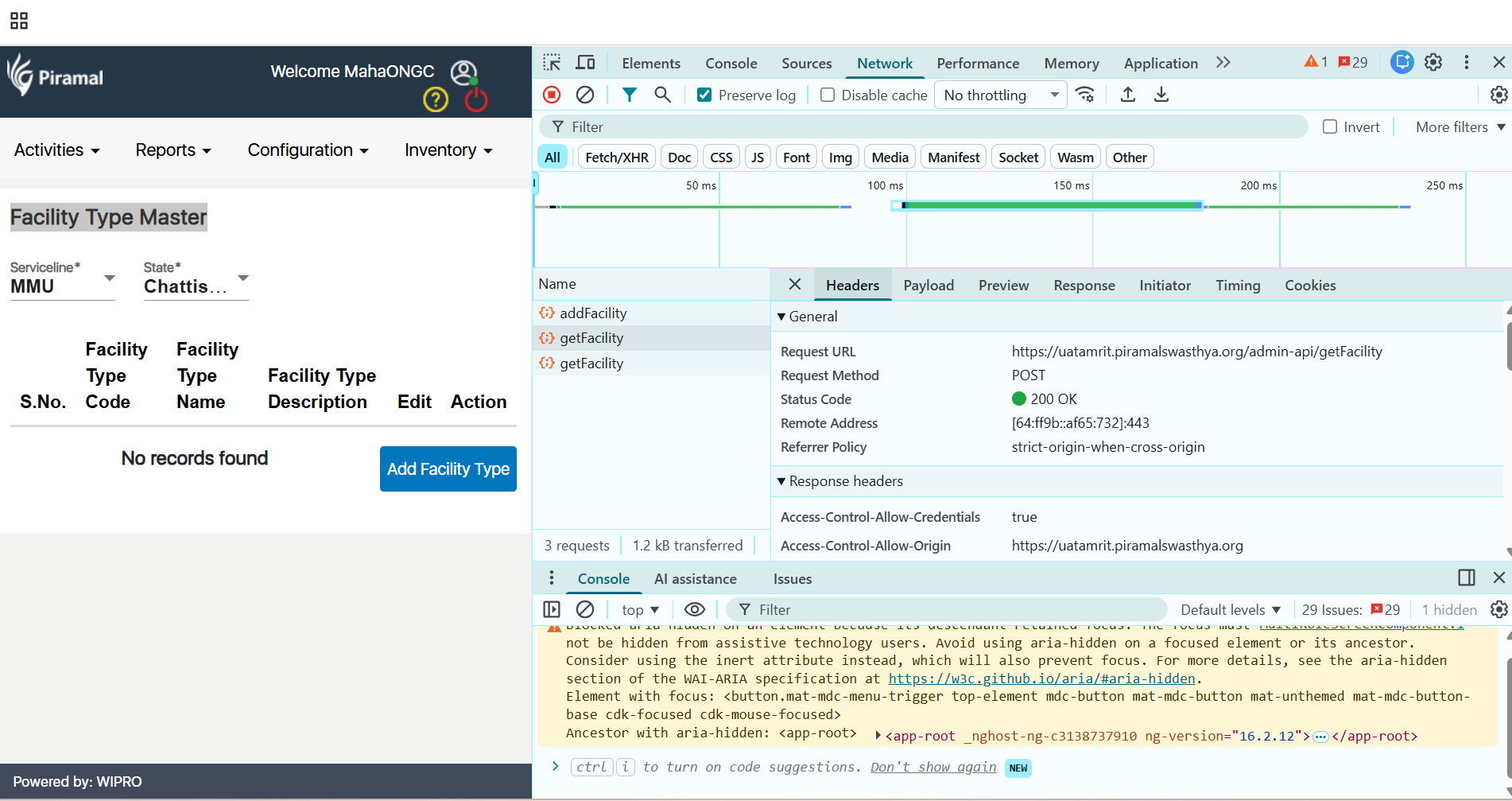The height and width of the screenshot is (801, 1512).
Task: Open the No throttling dropdown
Action: coord(1000,95)
